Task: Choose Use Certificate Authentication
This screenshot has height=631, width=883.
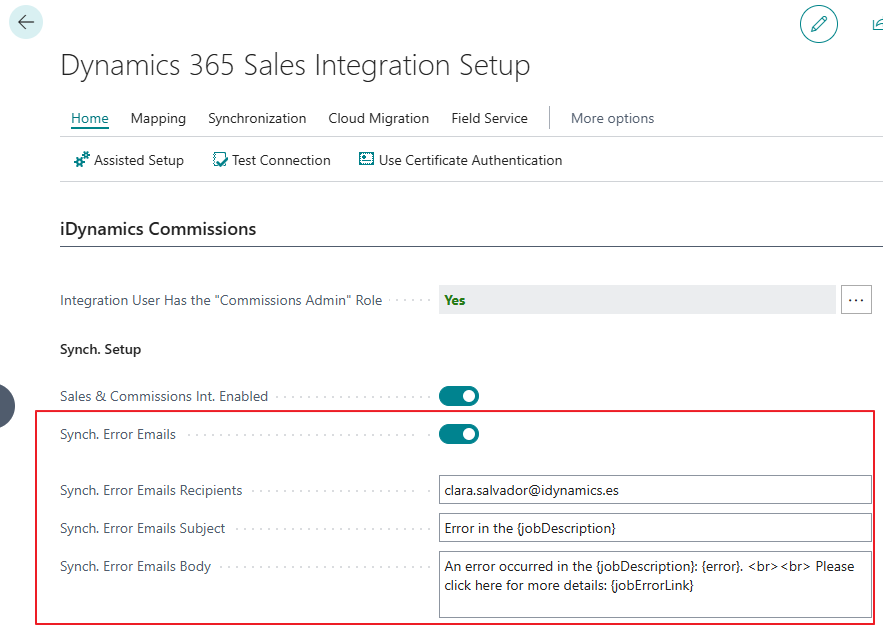Action: (460, 160)
